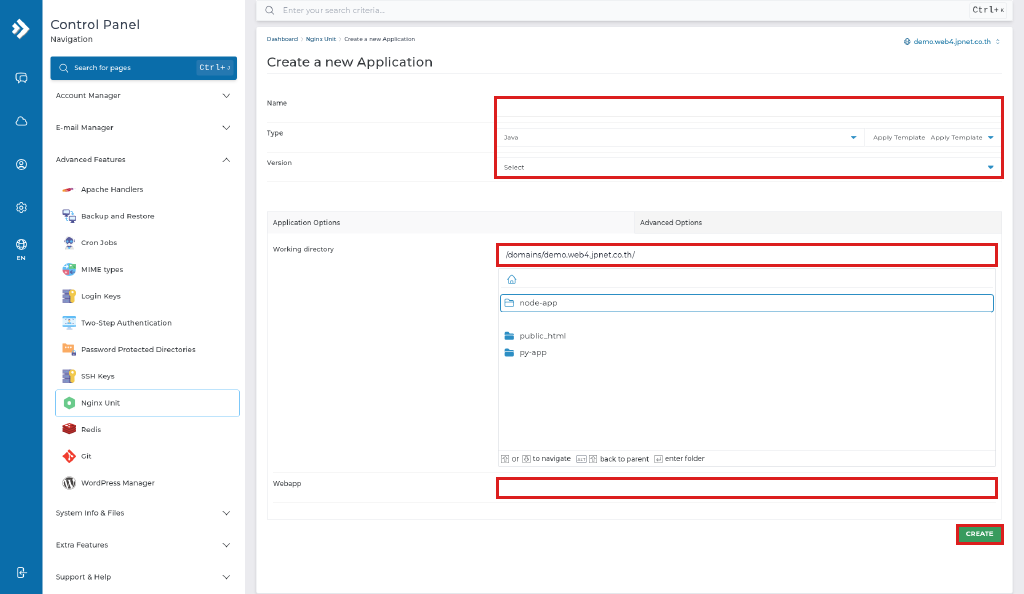Expand the System Info & Files section

[144, 513]
